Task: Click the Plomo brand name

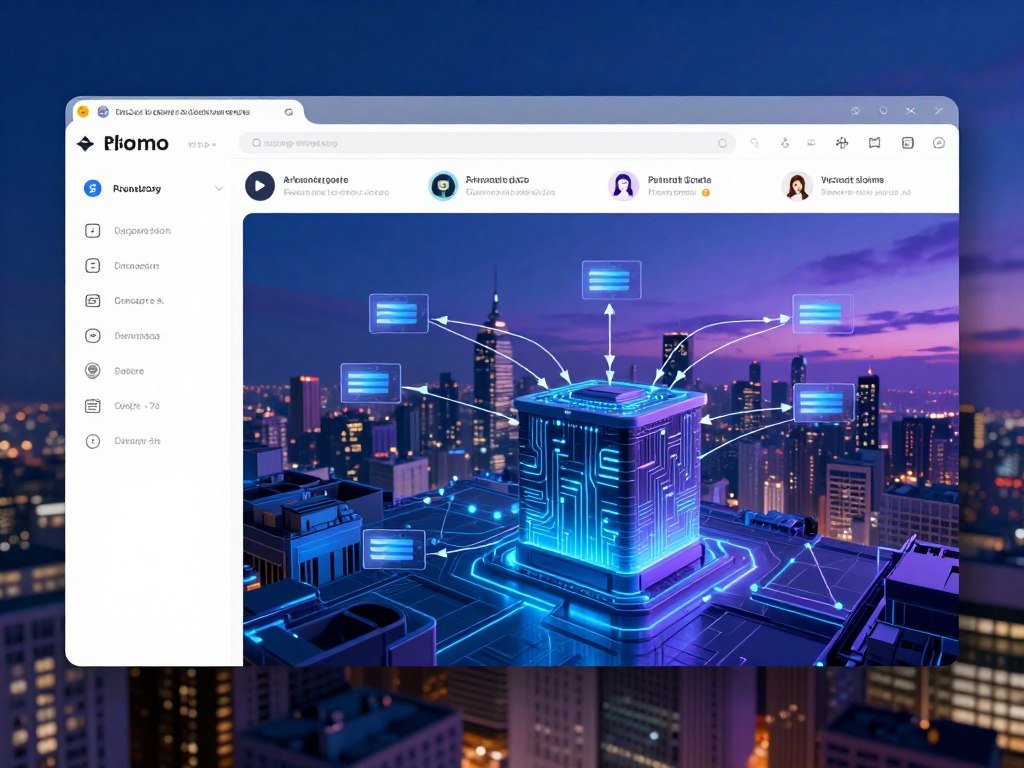Action: [136, 143]
